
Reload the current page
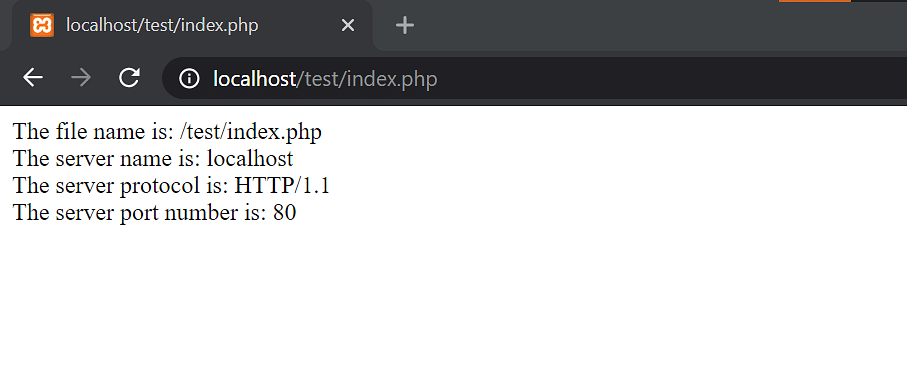point(130,78)
